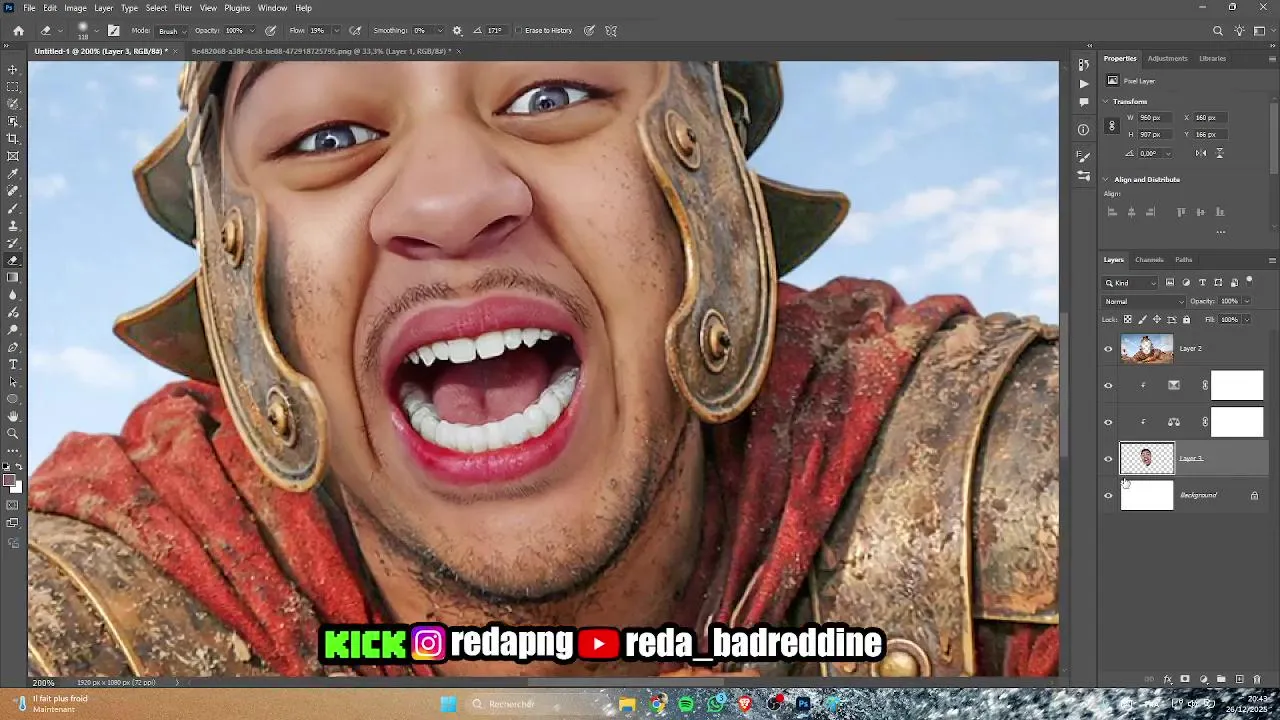Go to Photoshop Home screen

(x=18, y=31)
